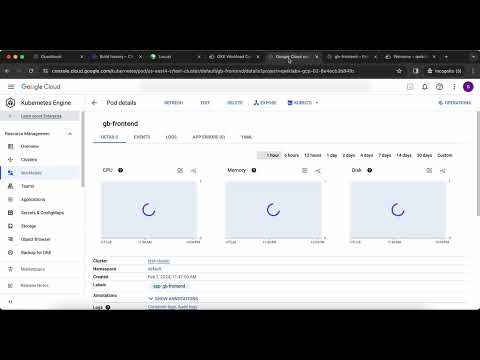The image size is (480, 360).
Task: Open Learn about Enterprise link
Action: [41, 116]
